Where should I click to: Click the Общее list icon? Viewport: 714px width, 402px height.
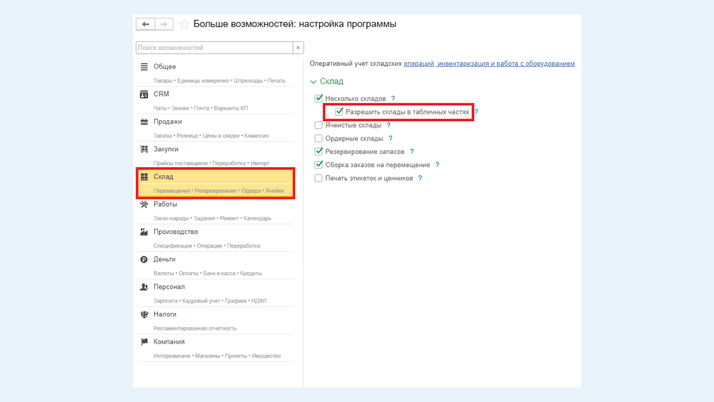[x=144, y=66]
